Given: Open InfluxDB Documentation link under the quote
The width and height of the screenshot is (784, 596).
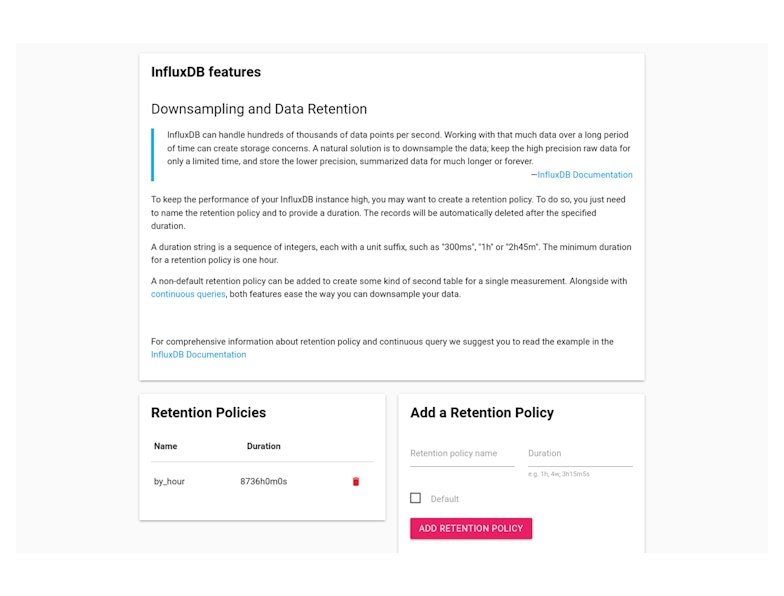Looking at the screenshot, I should [585, 175].
